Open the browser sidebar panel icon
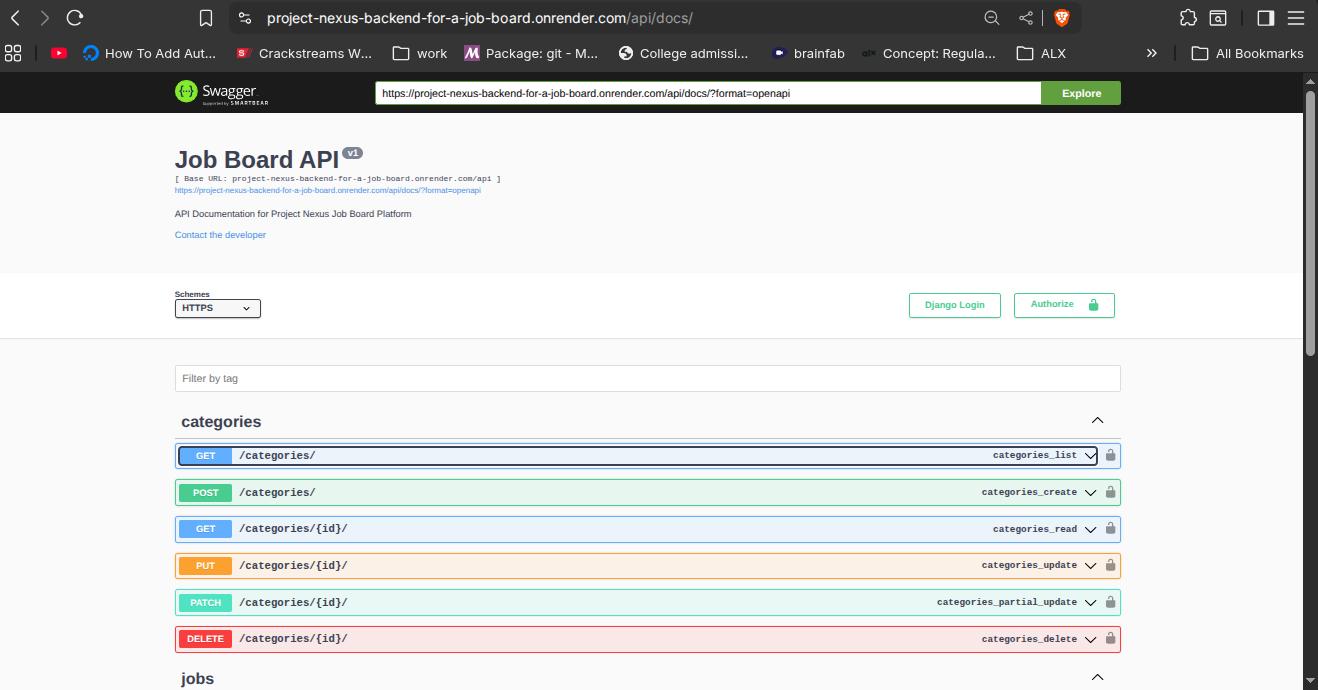Image resolution: width=1318 pixels, height=690 pixels. tap(1263, 17)
